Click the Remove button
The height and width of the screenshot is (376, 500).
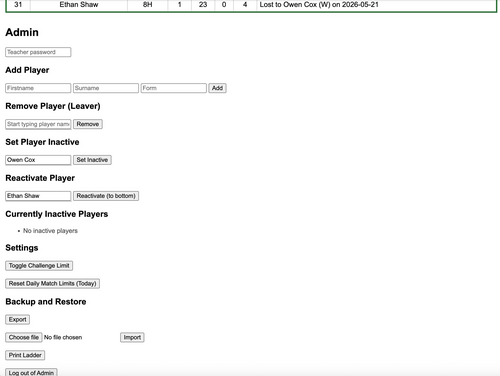click(88, 124)
